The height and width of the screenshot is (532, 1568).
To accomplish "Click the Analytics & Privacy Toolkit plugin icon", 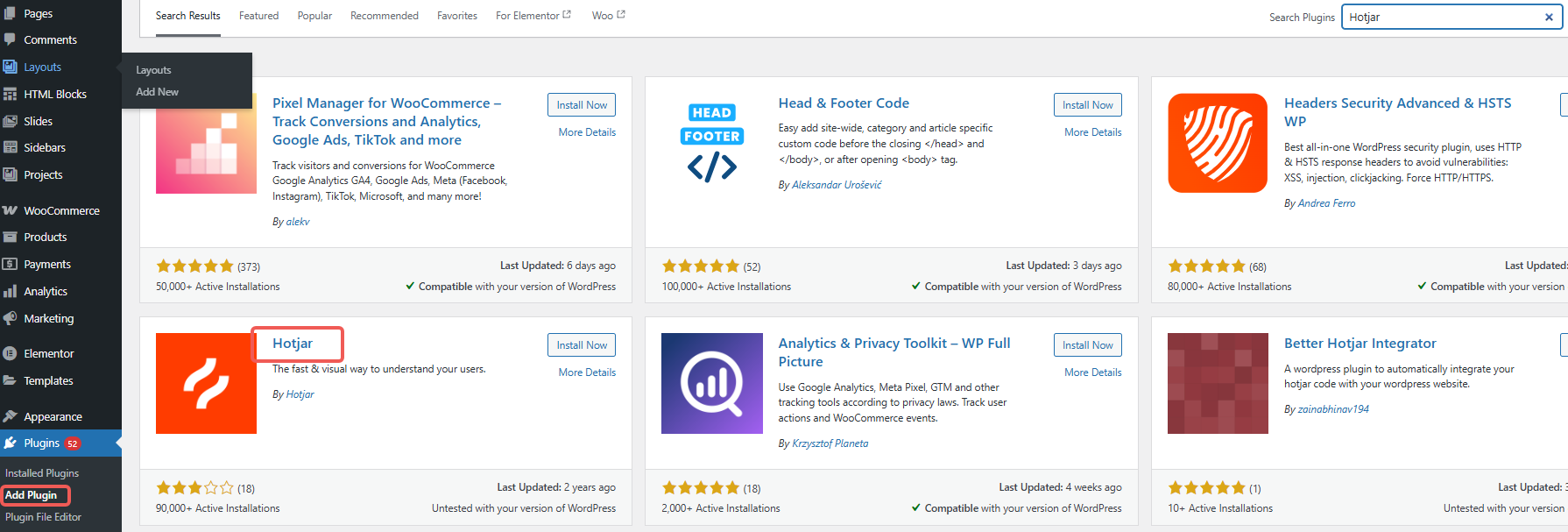I will [x=711, y=383].
